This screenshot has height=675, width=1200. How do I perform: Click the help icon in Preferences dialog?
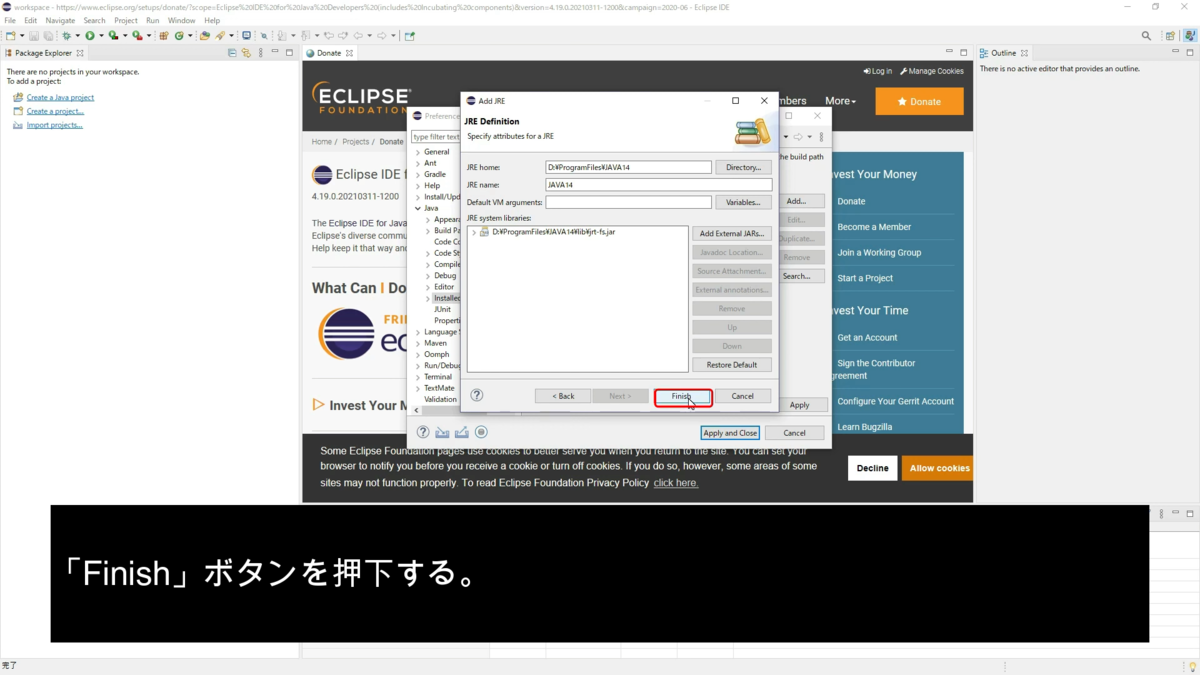click(x=423, y=433)
